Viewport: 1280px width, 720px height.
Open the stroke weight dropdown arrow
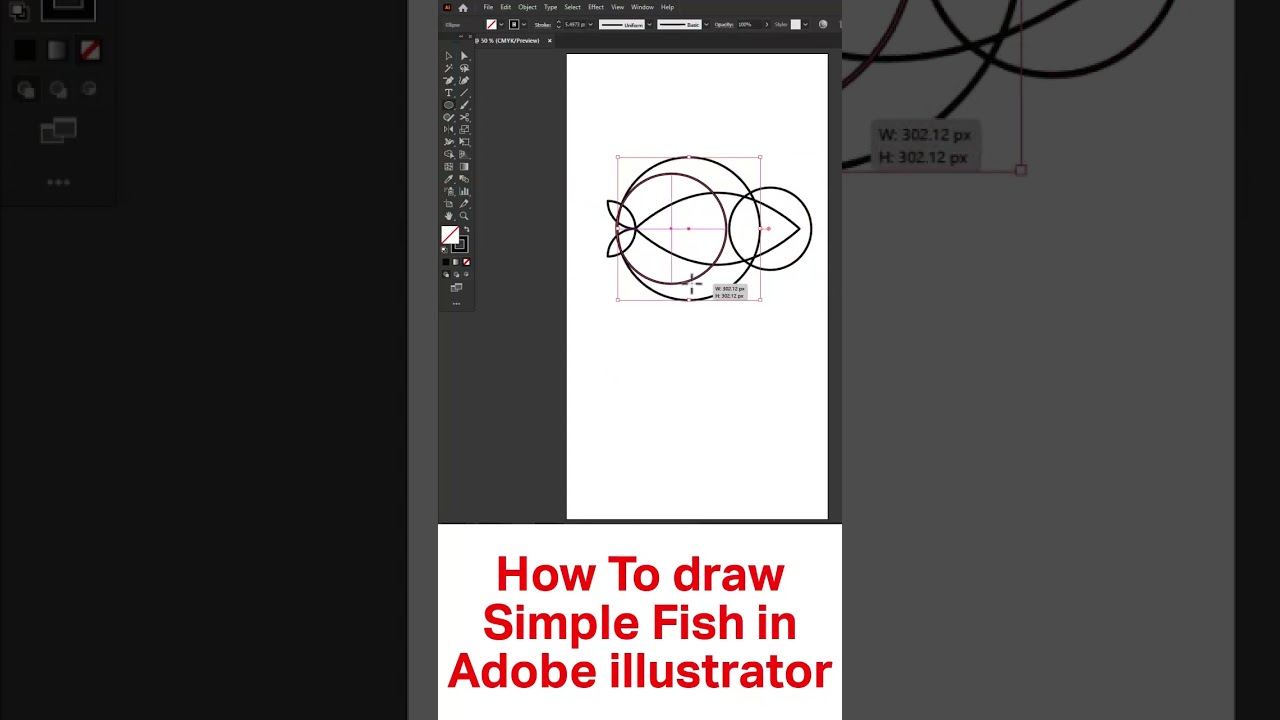pos(591,24)
